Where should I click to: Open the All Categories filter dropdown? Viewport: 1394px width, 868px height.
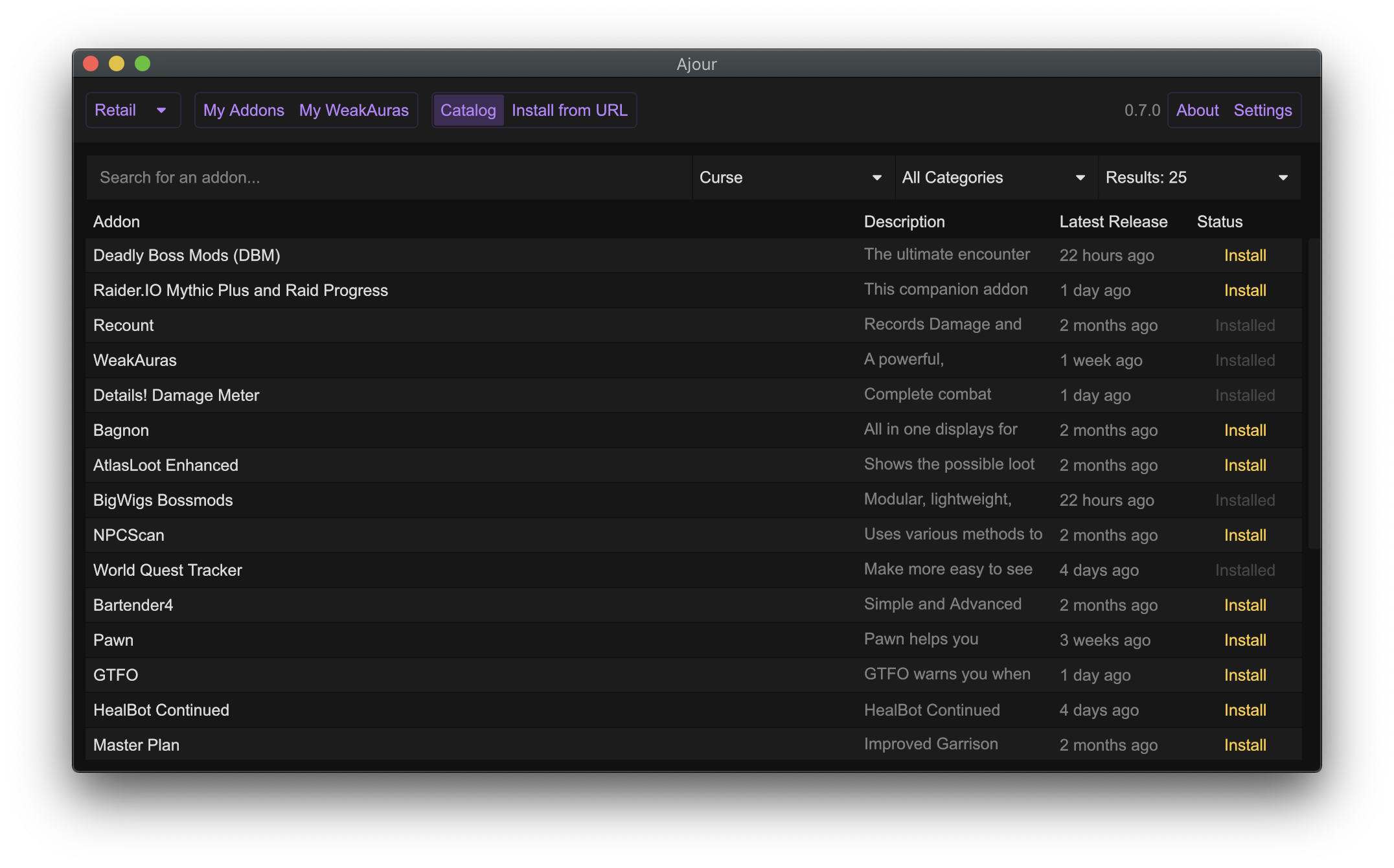[x=994, y=177]
